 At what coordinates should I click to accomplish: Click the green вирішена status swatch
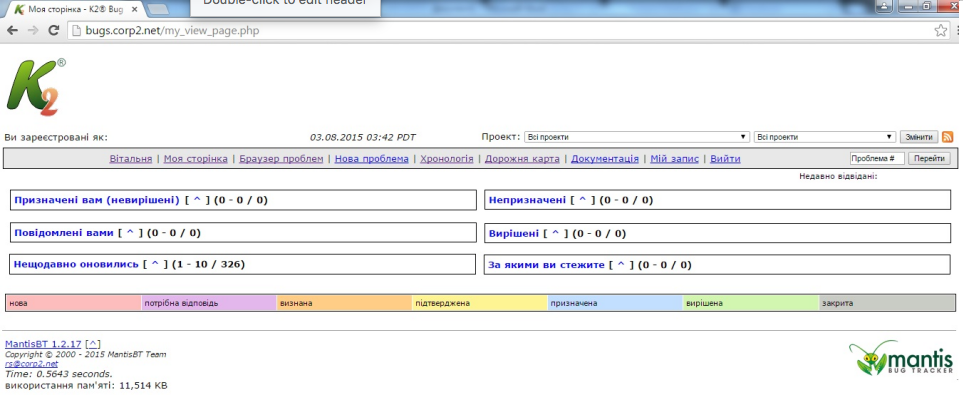[752, 303]
